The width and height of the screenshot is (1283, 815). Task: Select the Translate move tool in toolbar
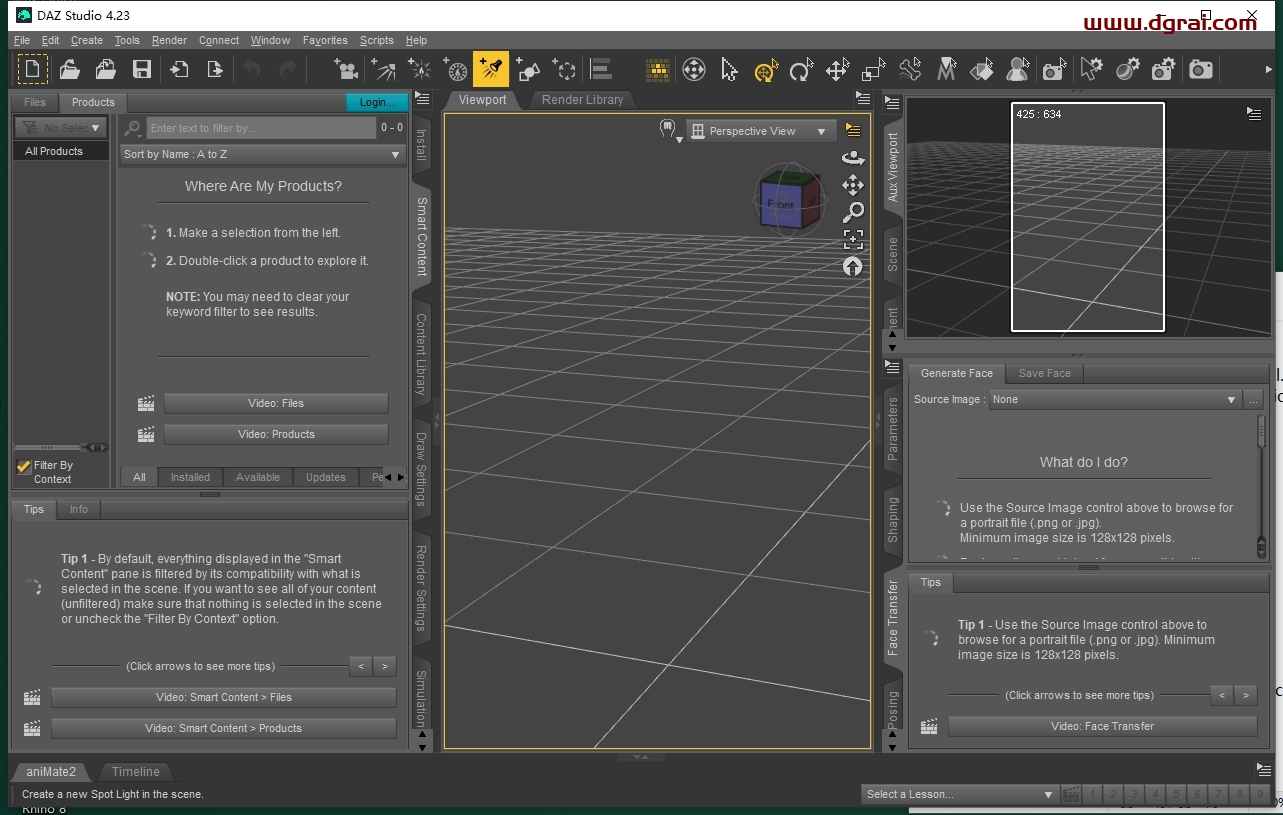(x=837, y=70)
